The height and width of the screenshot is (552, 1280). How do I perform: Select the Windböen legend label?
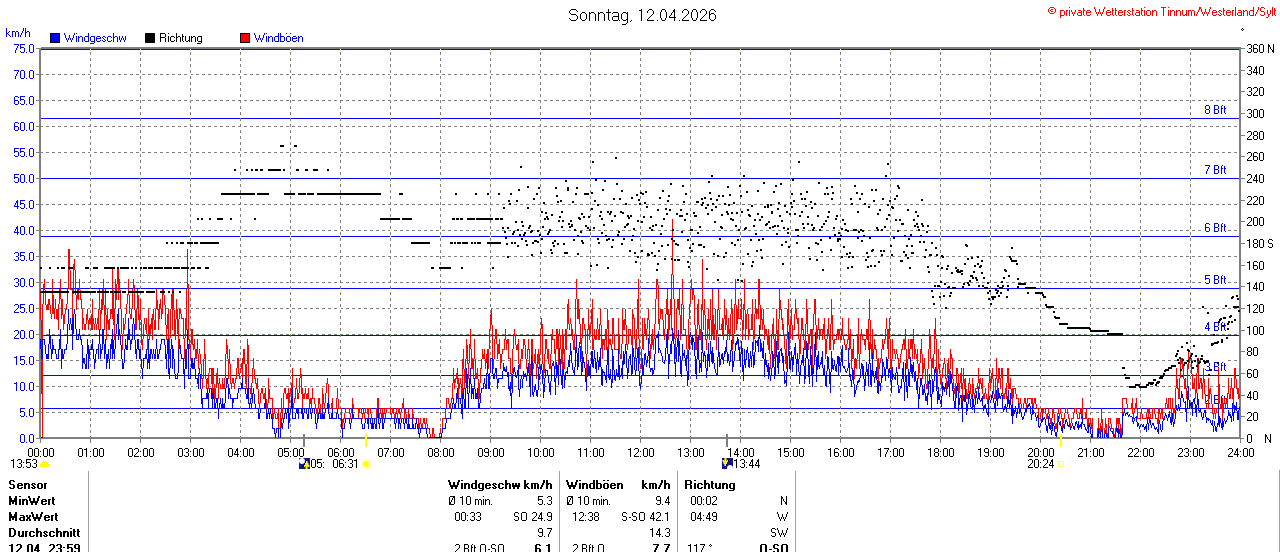tap(279, 38)
